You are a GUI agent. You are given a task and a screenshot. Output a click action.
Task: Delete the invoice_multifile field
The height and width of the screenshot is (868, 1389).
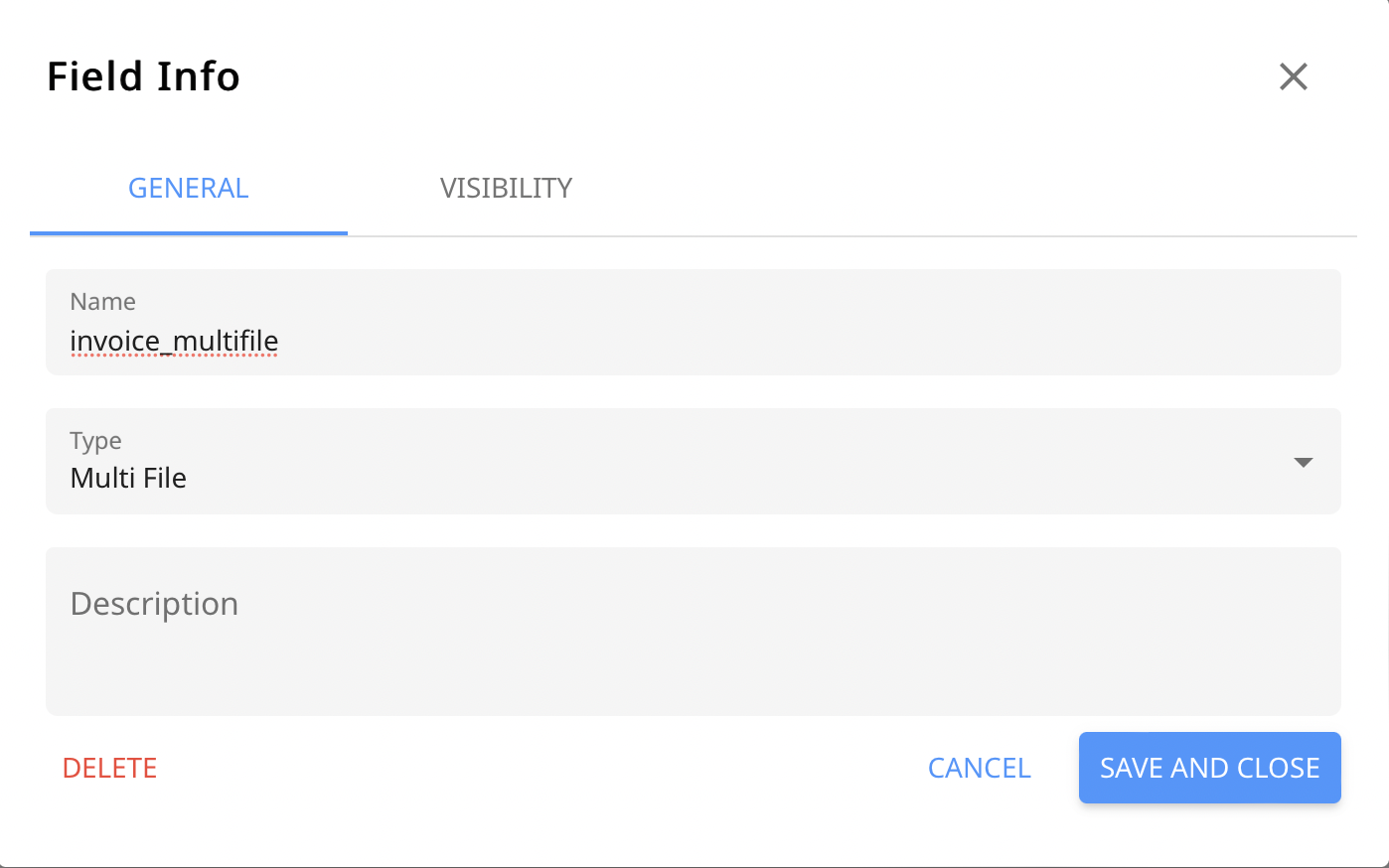point(109,768)
